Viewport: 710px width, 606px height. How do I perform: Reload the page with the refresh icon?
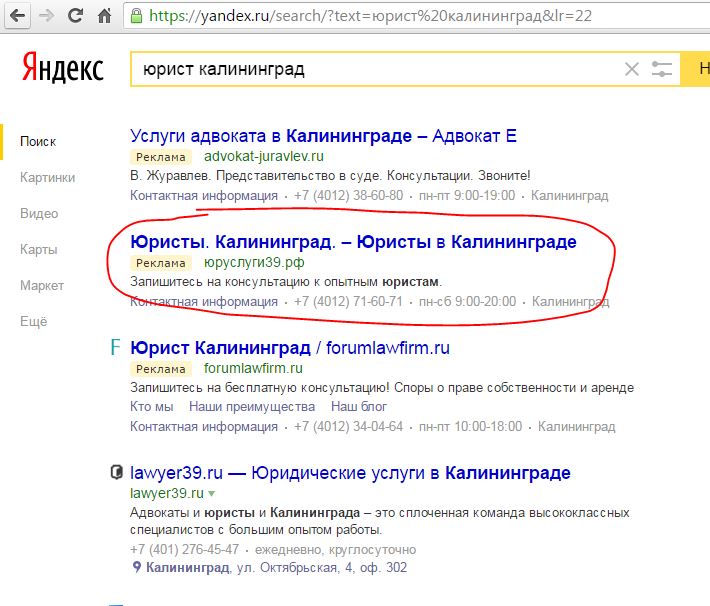pos(75,15)
